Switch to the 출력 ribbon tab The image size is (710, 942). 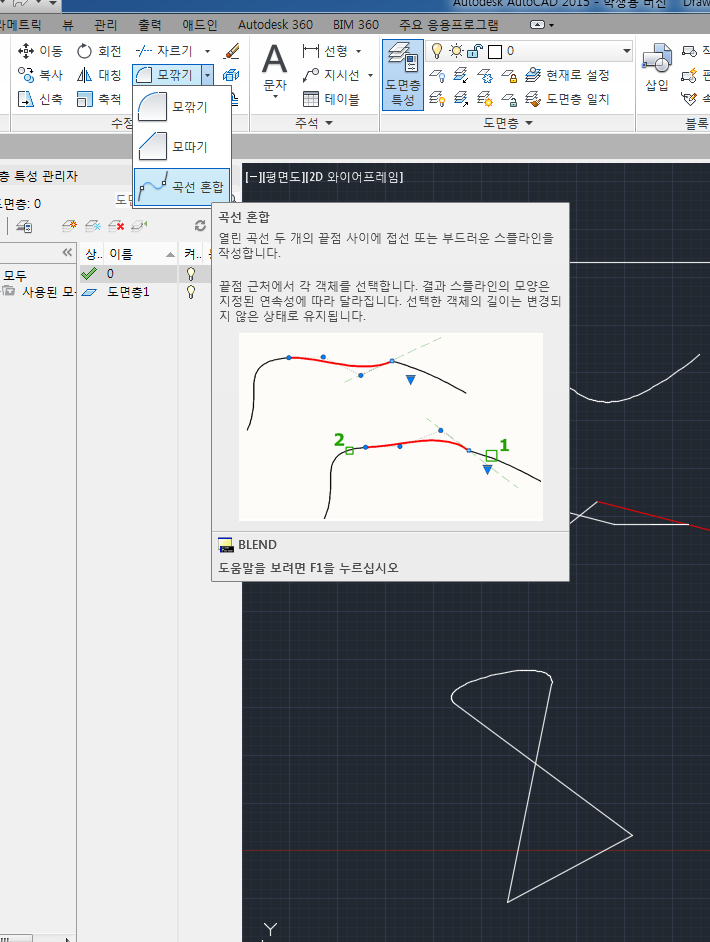150,25
